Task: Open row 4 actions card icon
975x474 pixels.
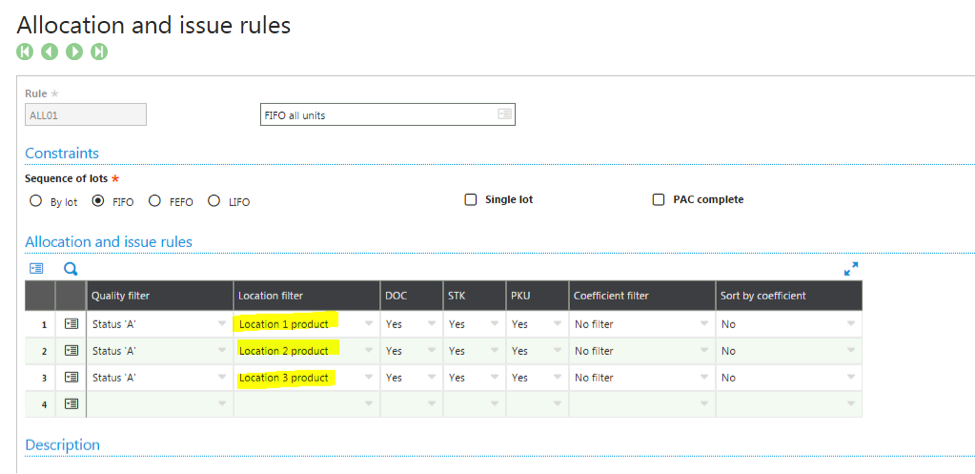Action: [x=71, y=404]
